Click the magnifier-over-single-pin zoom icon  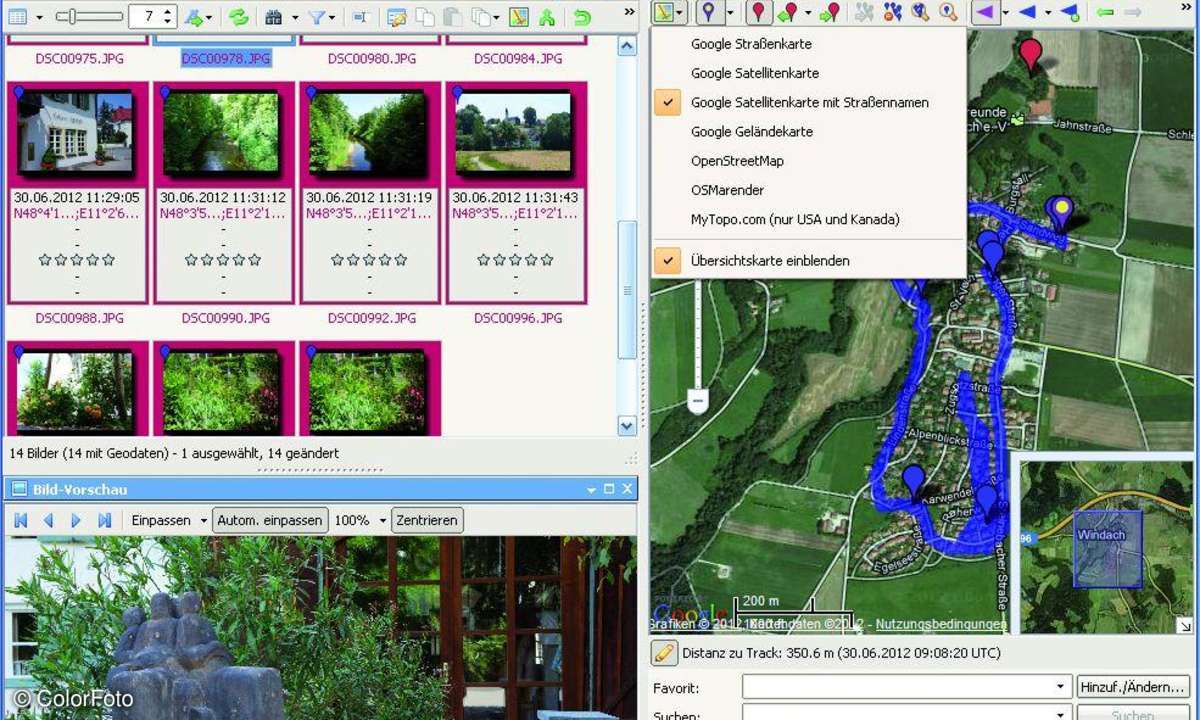point(948,13)
